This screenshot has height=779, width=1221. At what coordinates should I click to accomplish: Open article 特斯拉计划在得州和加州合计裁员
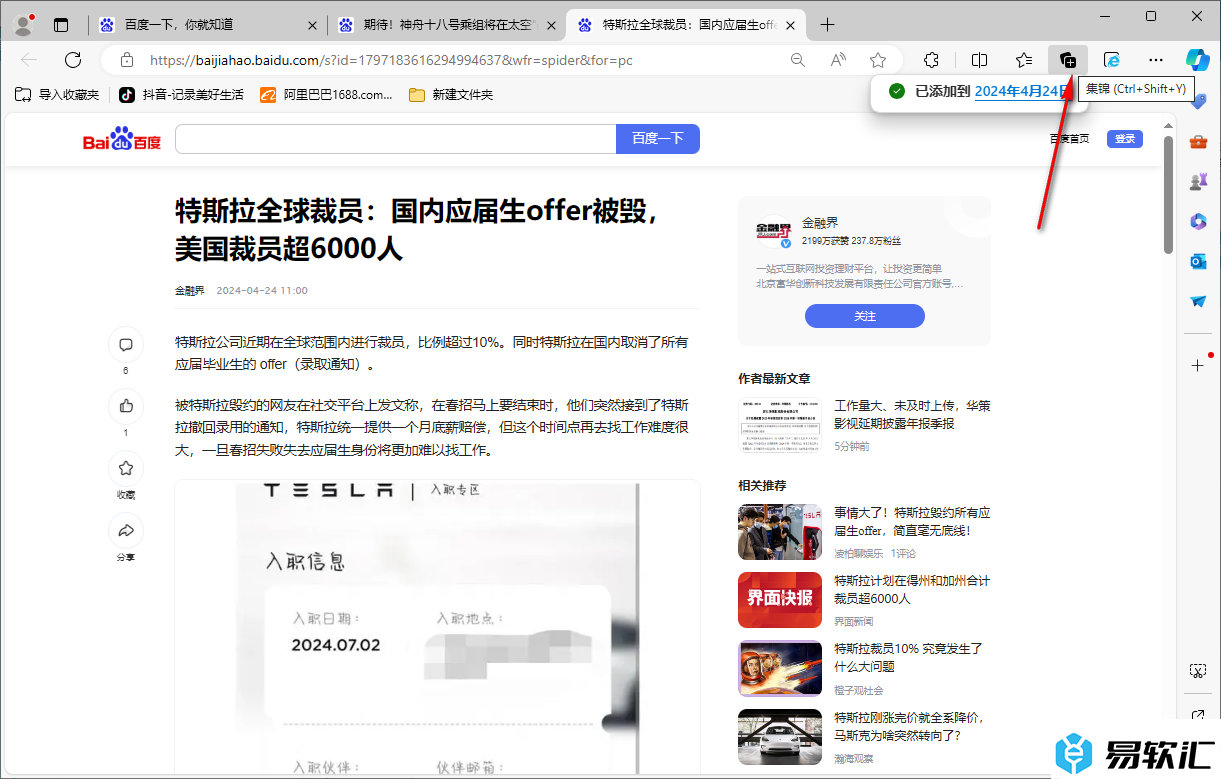(x=912, y=590)
